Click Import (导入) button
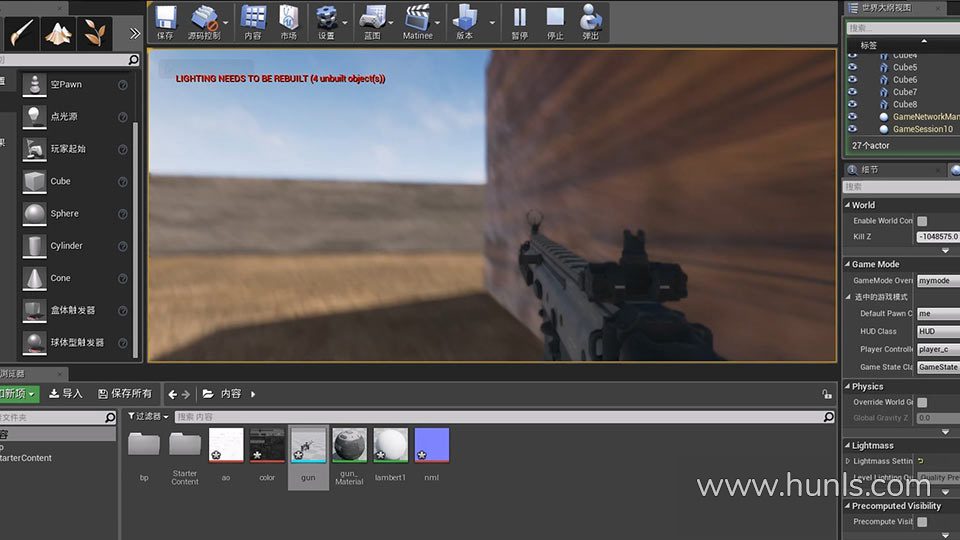 coord(66,394)
